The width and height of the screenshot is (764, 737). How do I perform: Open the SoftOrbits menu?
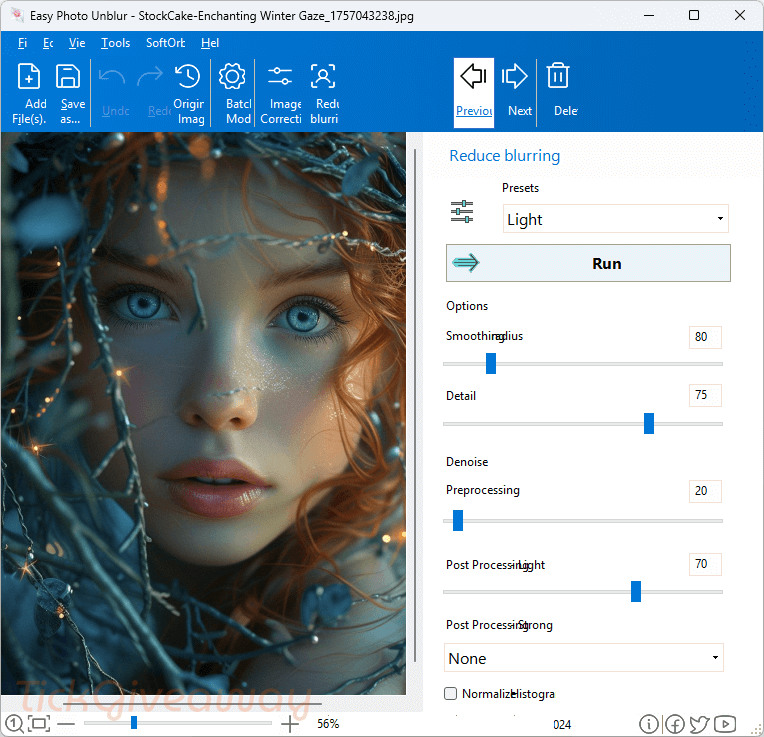tap(166, 43)
